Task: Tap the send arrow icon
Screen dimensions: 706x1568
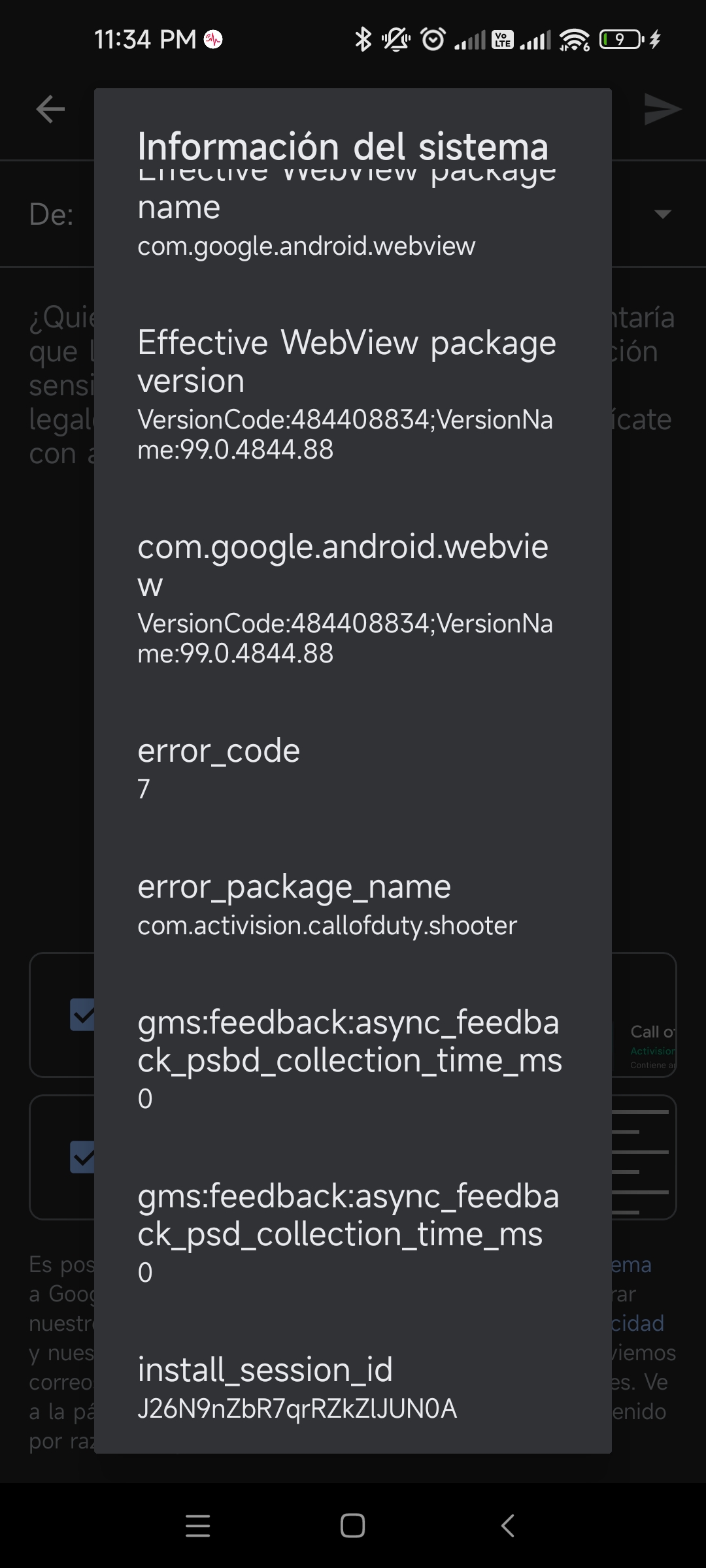Action: (662, 108)
